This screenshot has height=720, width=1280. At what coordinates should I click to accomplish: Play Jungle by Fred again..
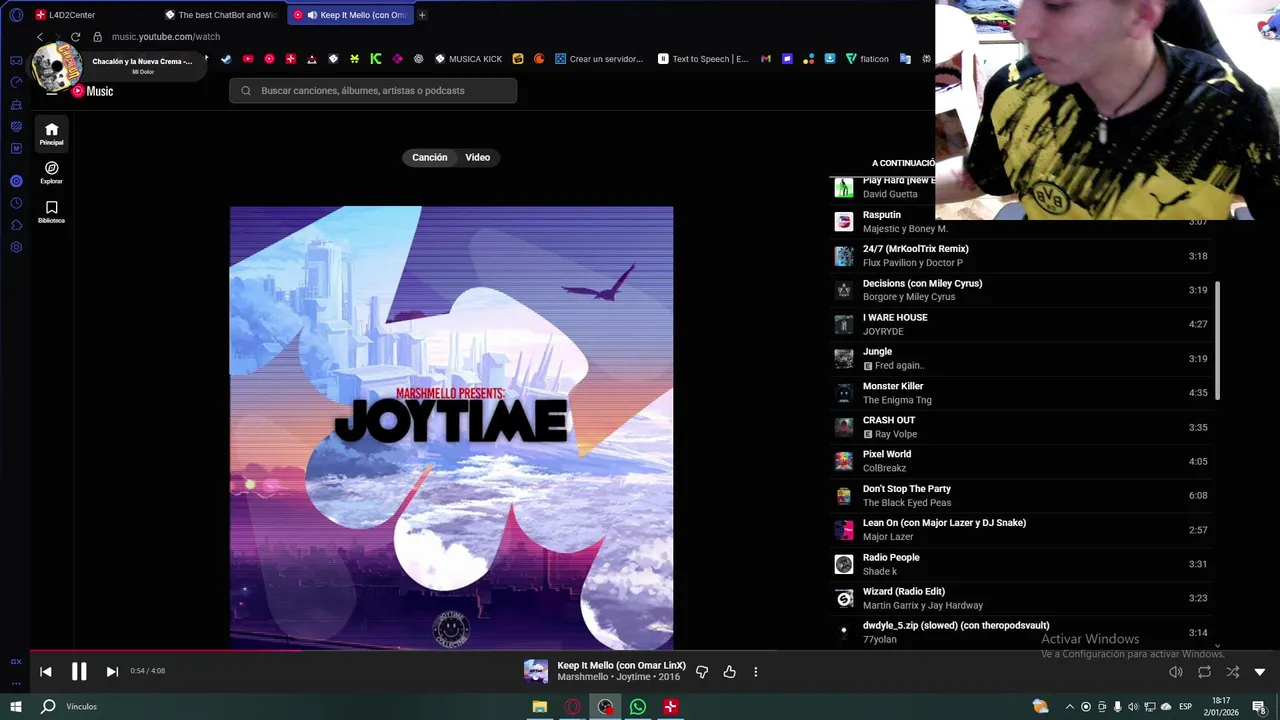1020,358
